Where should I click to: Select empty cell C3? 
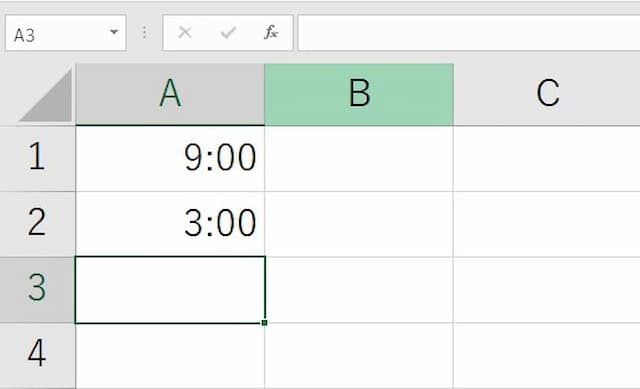point(547,290)
